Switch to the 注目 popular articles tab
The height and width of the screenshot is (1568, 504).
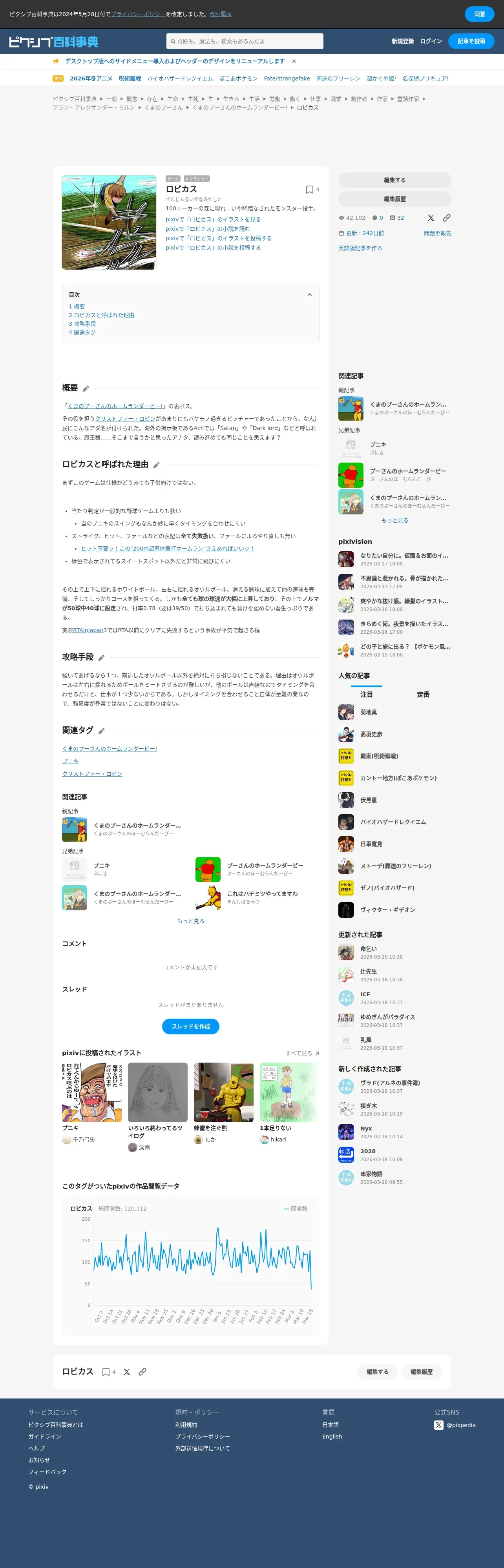point(367,695)
